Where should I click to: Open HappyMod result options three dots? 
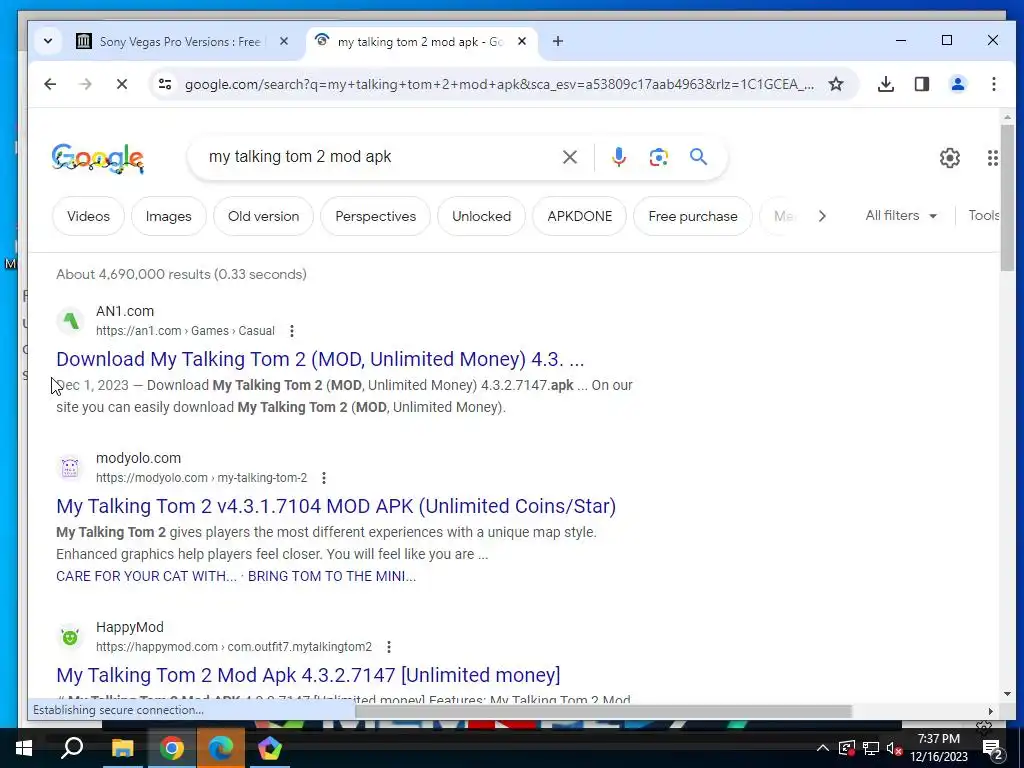[389, 647]
